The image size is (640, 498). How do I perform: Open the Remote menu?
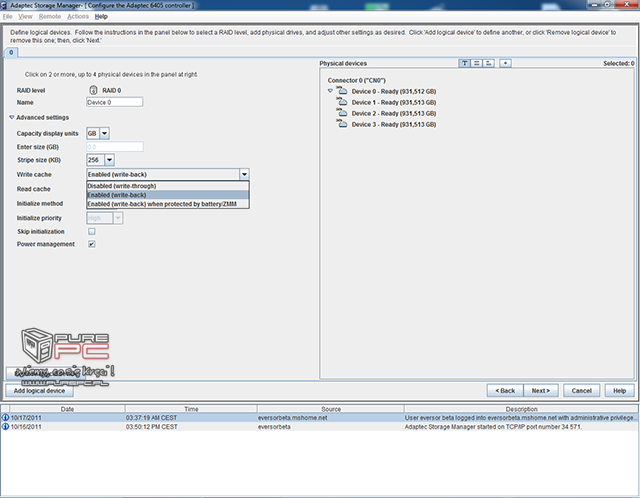(50, 16)
